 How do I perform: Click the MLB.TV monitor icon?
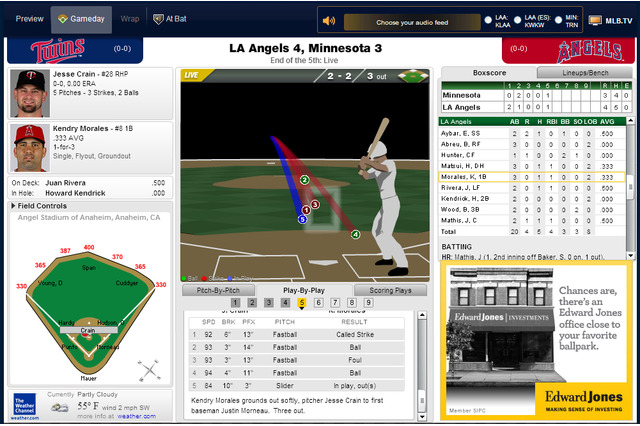[595, 20]
